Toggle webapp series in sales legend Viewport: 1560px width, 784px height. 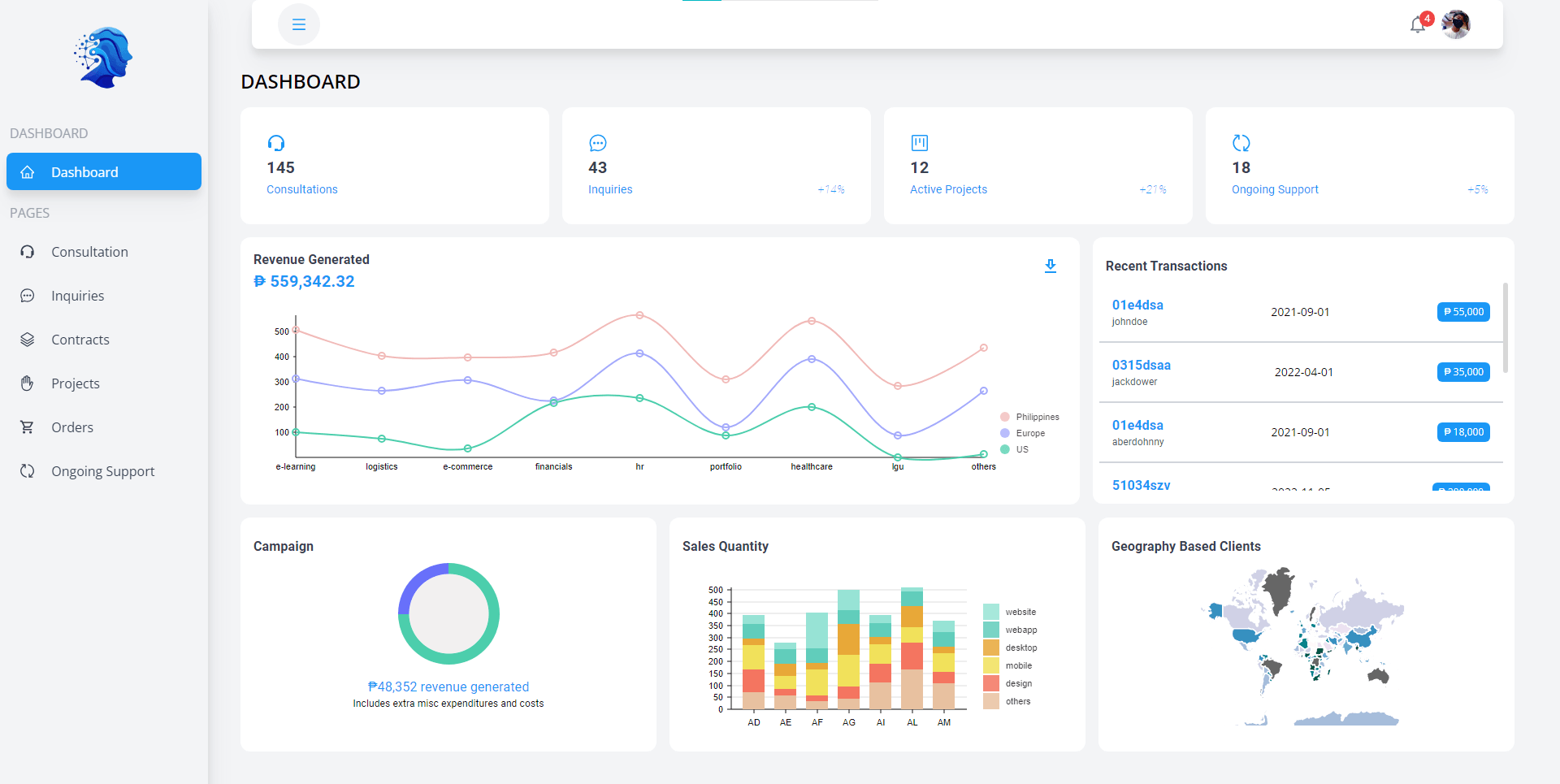tap(1010, 630)
